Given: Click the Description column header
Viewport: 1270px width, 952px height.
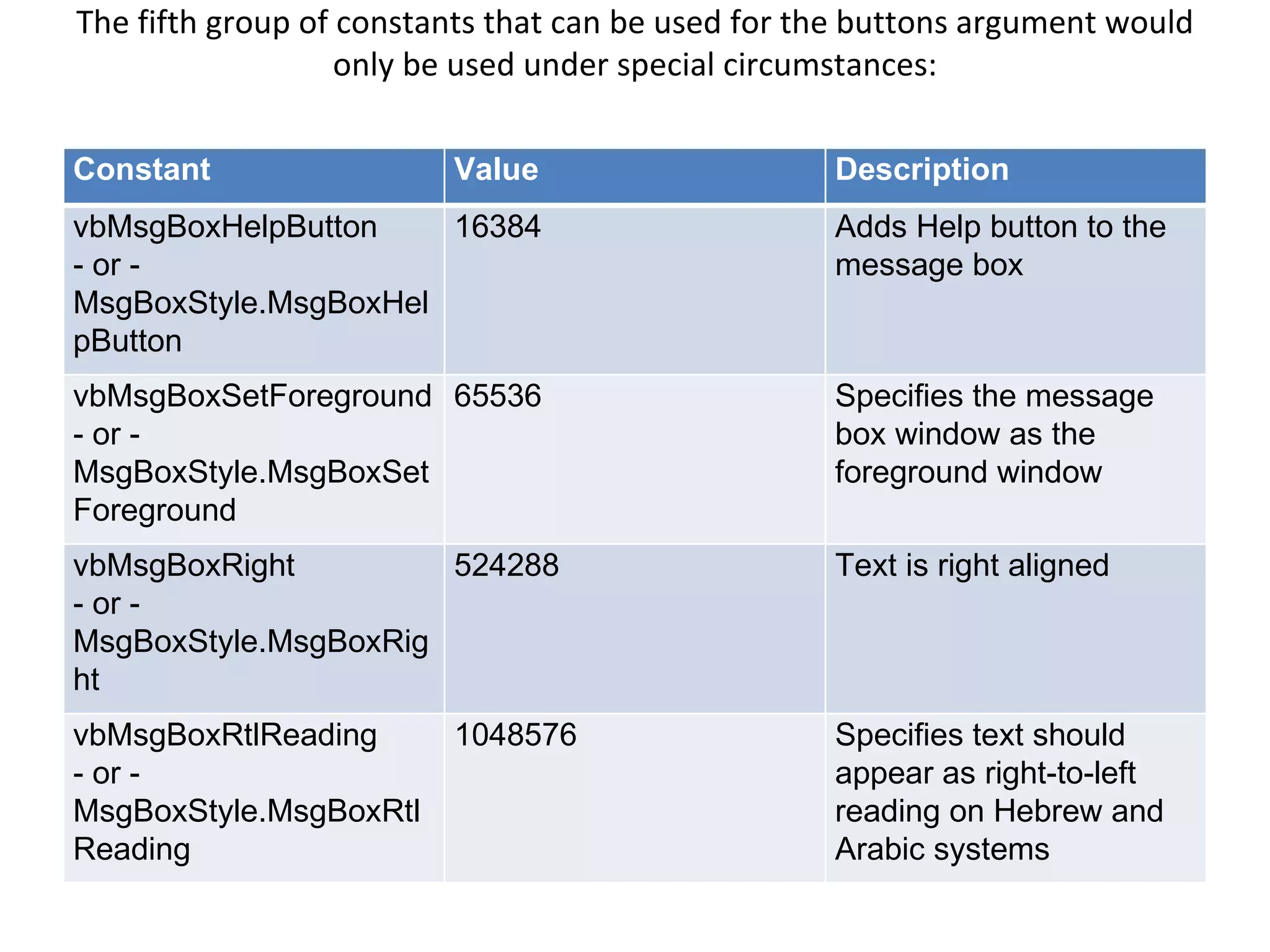Looking at the screenshot, I should pos(1016,175).
